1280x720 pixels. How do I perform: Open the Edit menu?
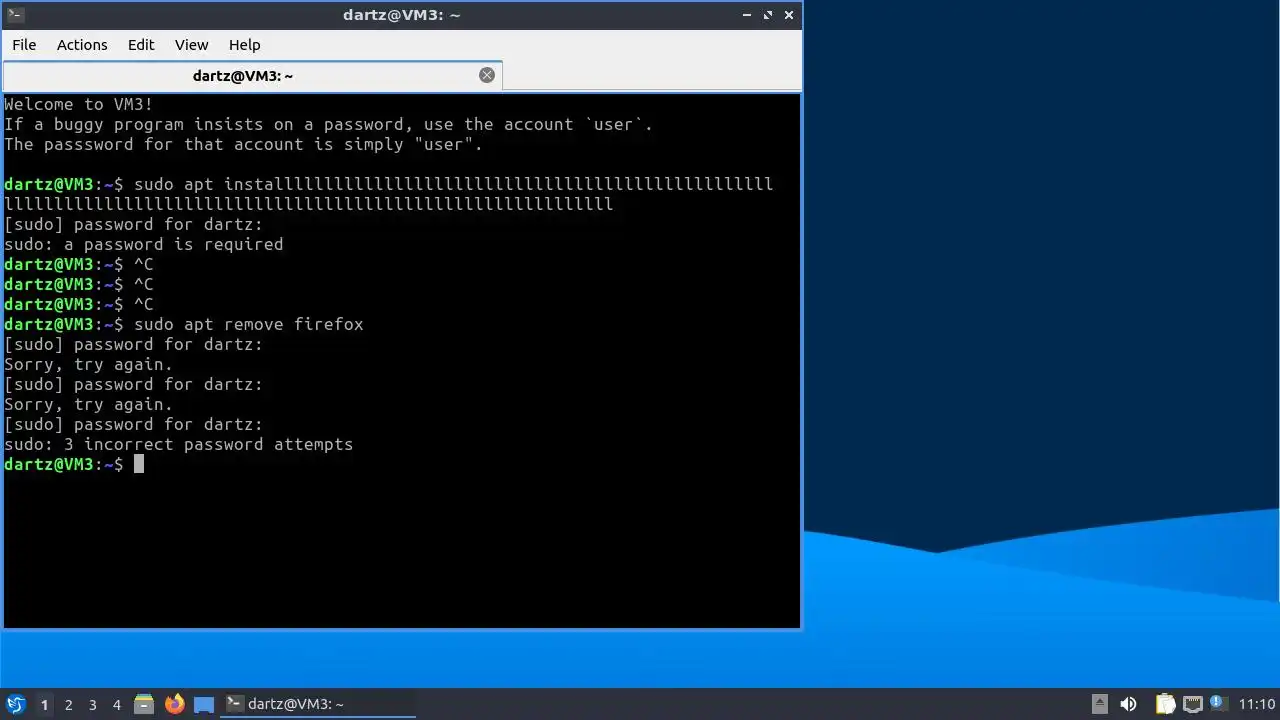click(141, 45)
